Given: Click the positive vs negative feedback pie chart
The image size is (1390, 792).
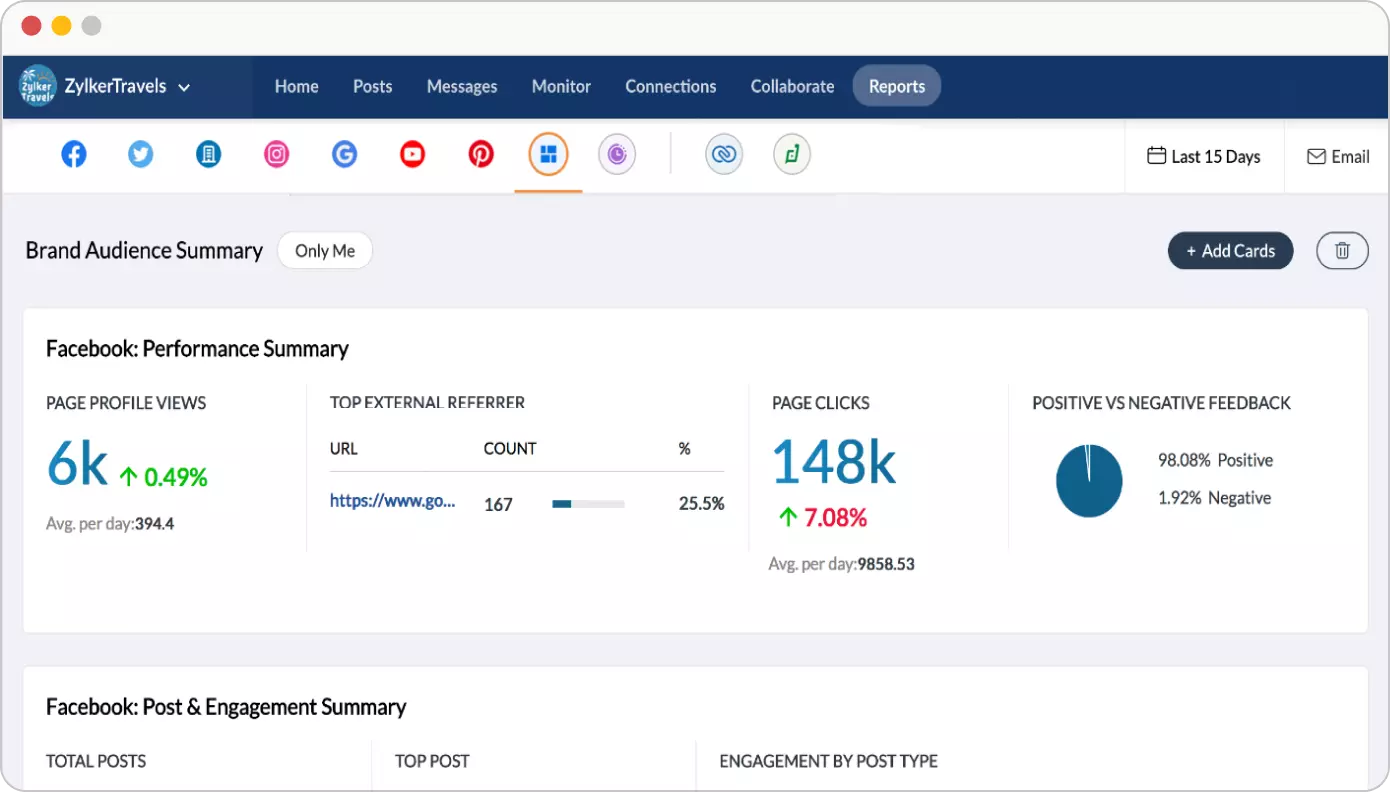Looking at the screenshot, I should coord(1089,481).
